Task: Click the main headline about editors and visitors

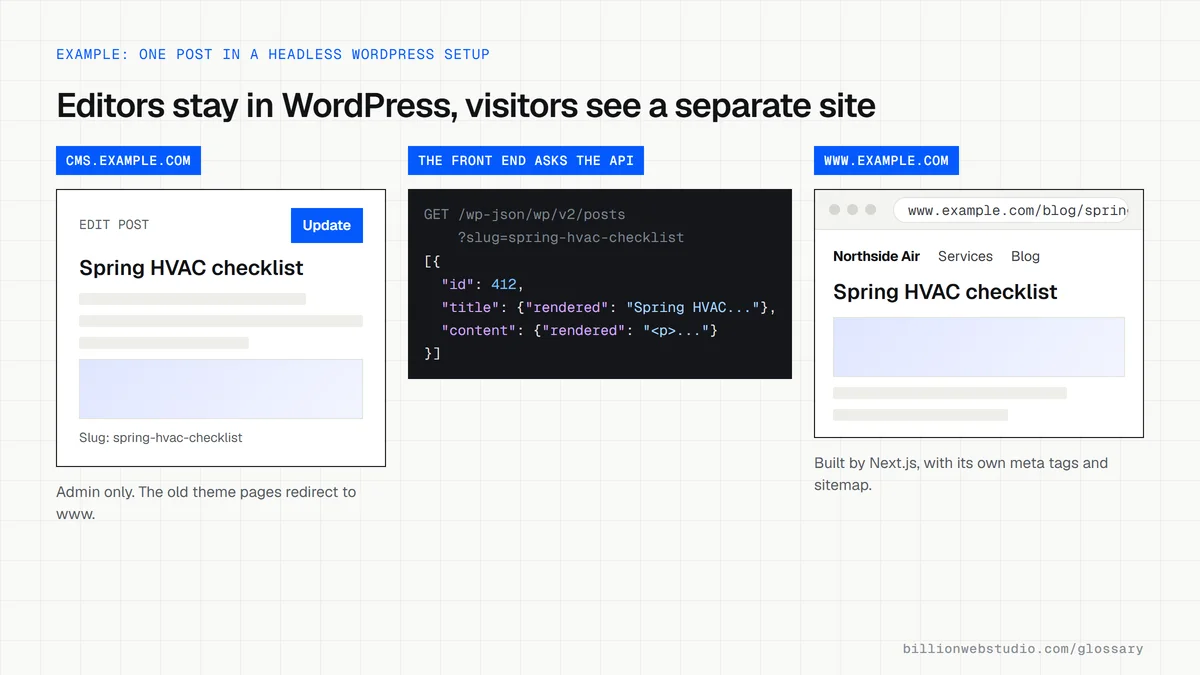Action: point(466,105)
